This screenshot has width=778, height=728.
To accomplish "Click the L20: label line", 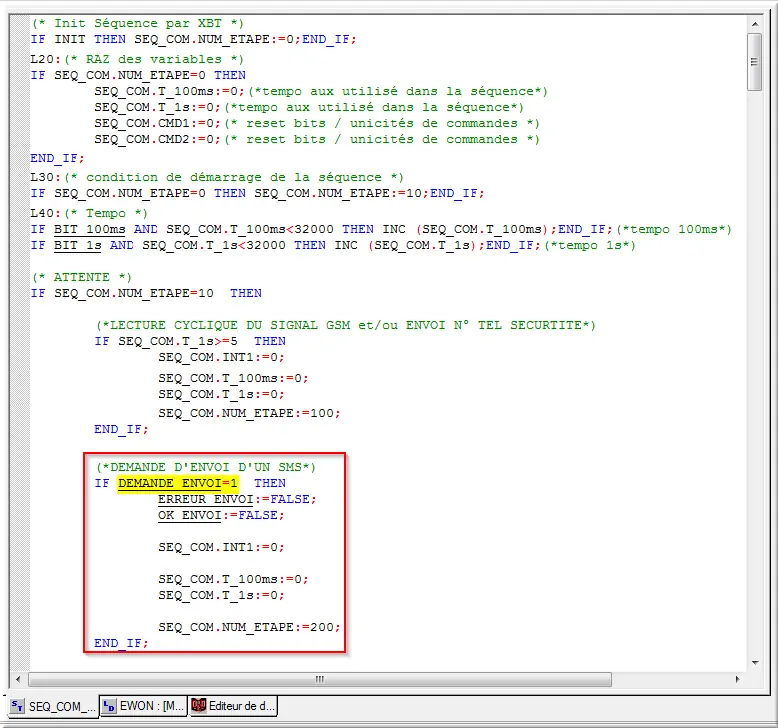I will pyautogui.click(x=137, y=60).
